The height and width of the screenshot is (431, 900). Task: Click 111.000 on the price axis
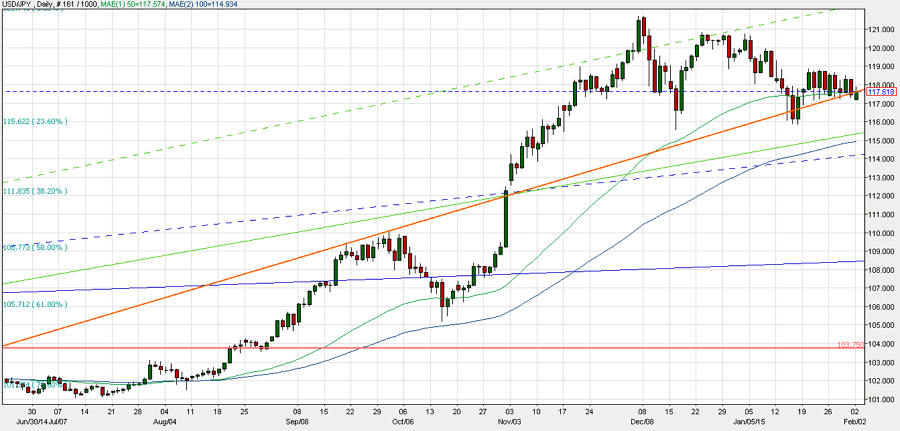coord(882,214)
